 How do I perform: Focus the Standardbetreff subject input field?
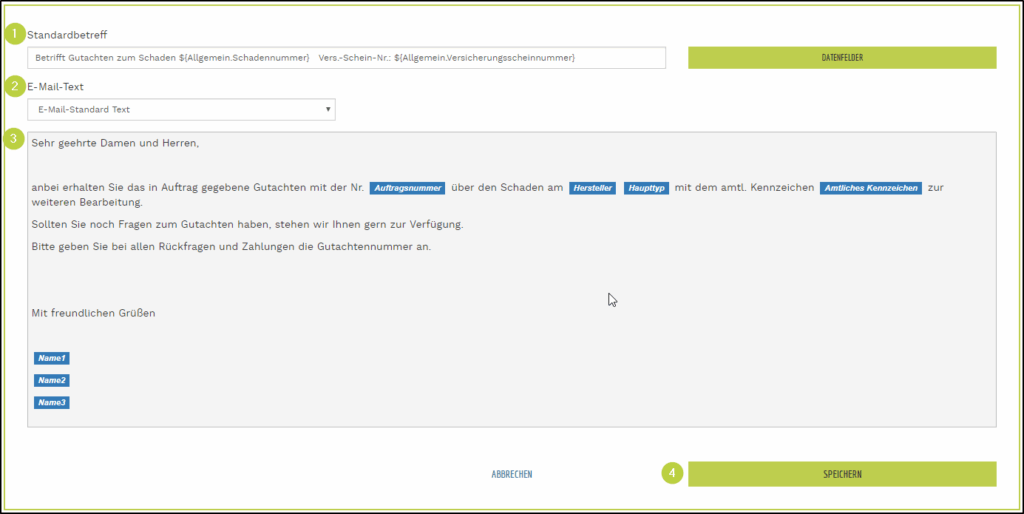346,58
